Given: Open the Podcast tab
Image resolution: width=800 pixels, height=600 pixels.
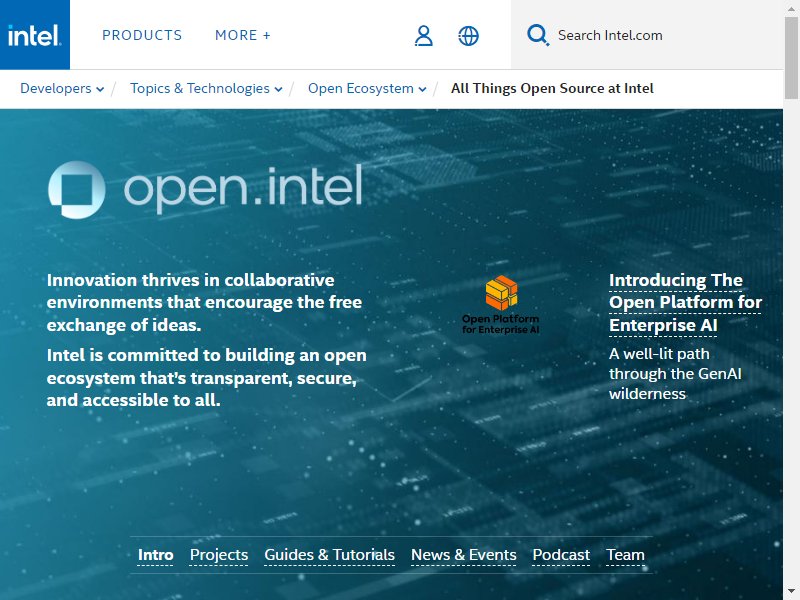Looking at the screenshot, I should tap(561, 555).
